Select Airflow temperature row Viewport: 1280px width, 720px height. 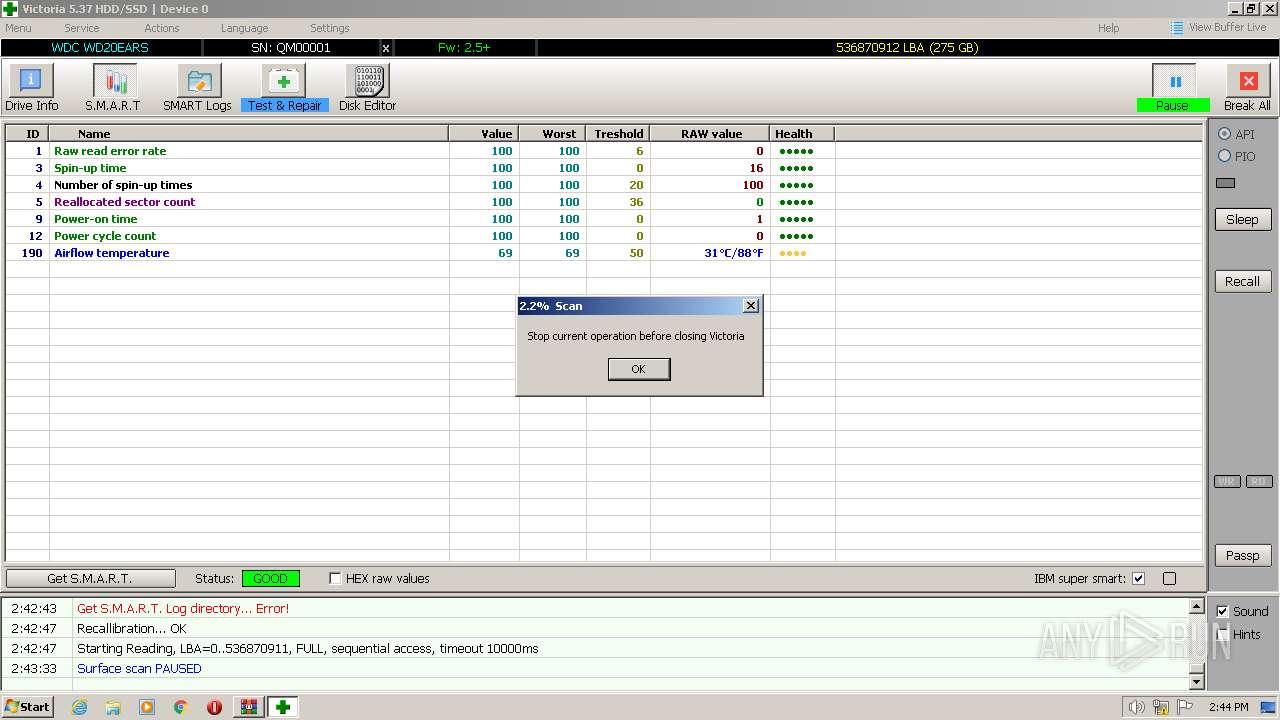(x=604, y=253)
